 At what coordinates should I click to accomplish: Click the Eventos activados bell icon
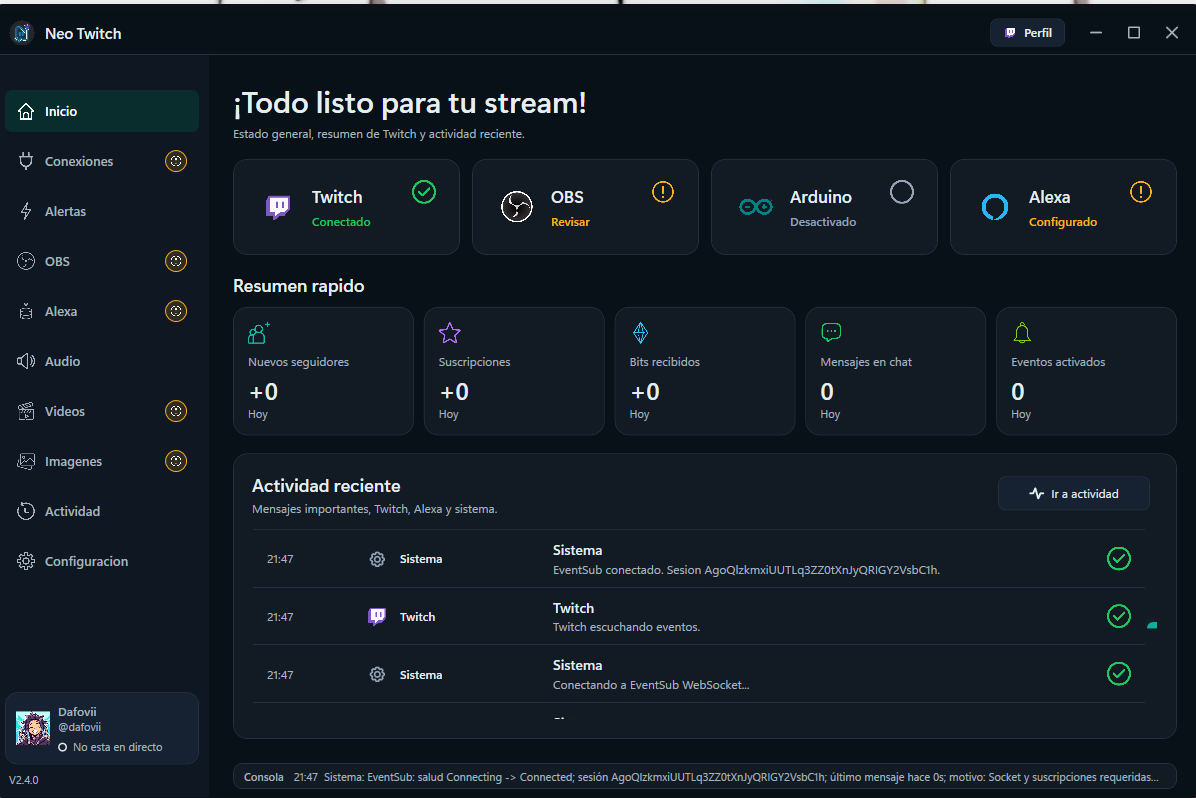point(1022,333)
